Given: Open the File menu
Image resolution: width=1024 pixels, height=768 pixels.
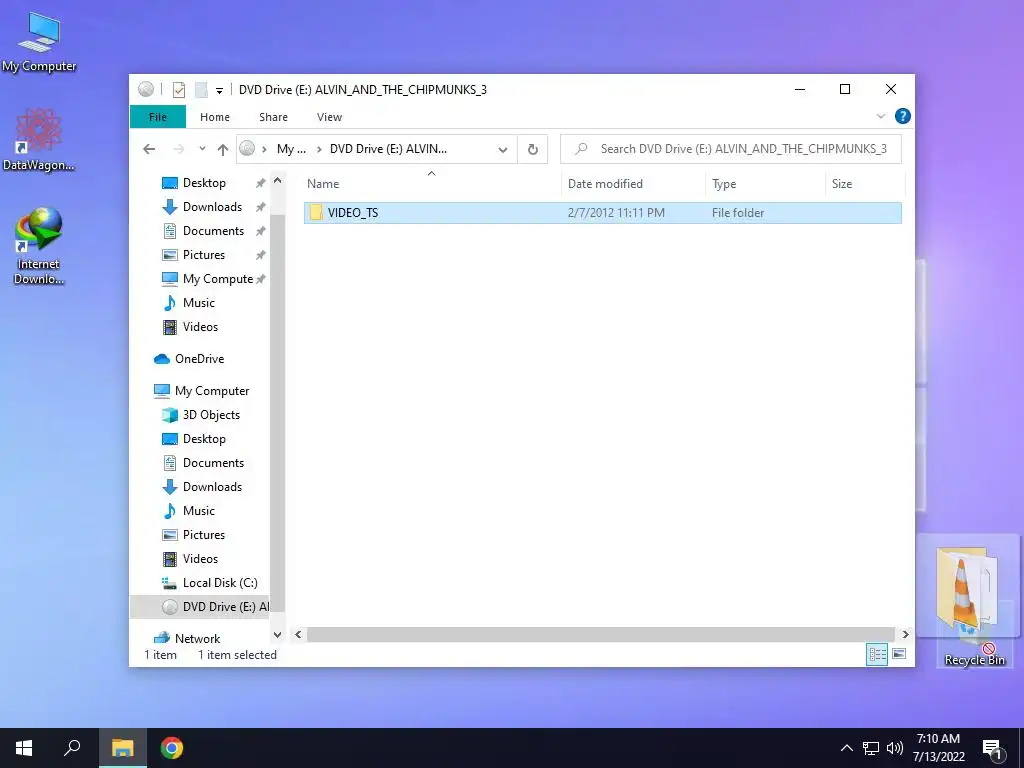Looking at the screenshot, I should tap(158, 117).
